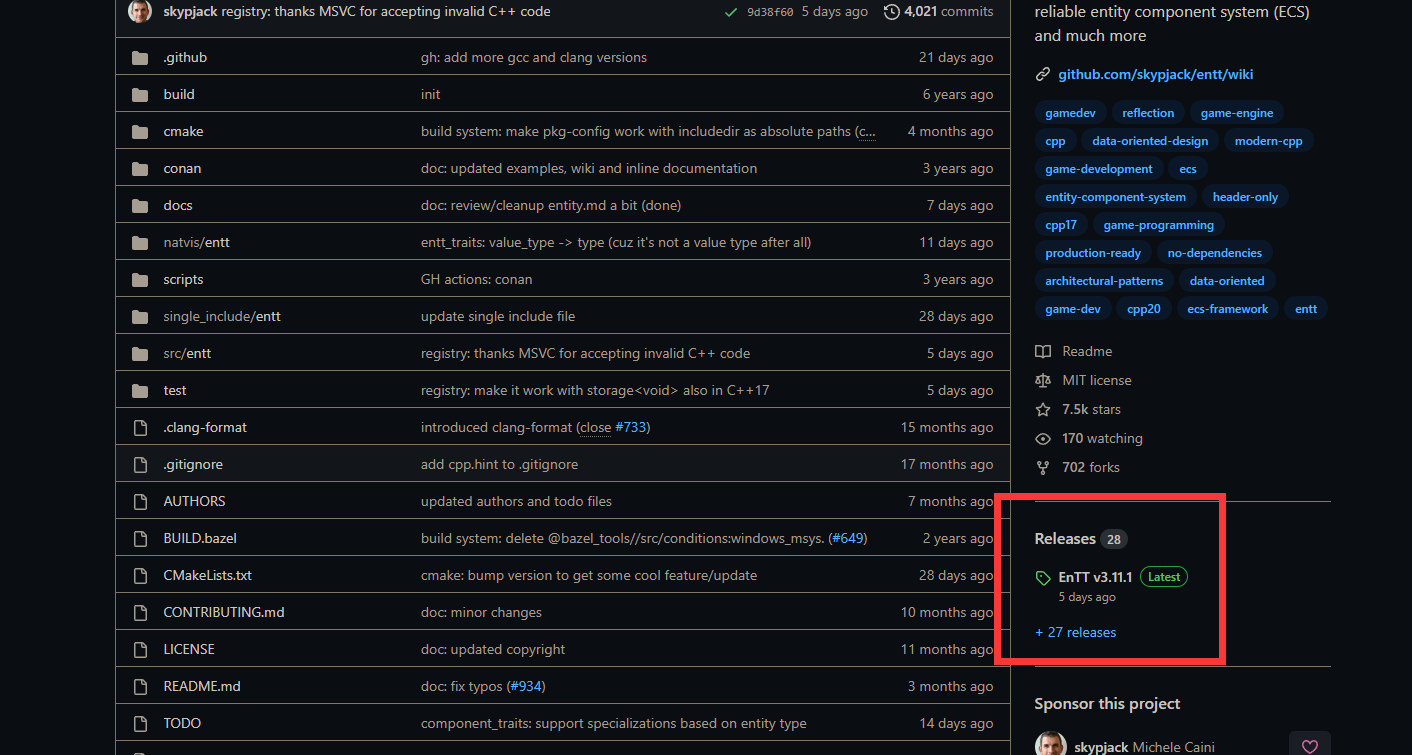This screenshot has height=755, width=1412.
Task: Select the no-dependencies topic tag
Action: click(x=1215, y=253)
